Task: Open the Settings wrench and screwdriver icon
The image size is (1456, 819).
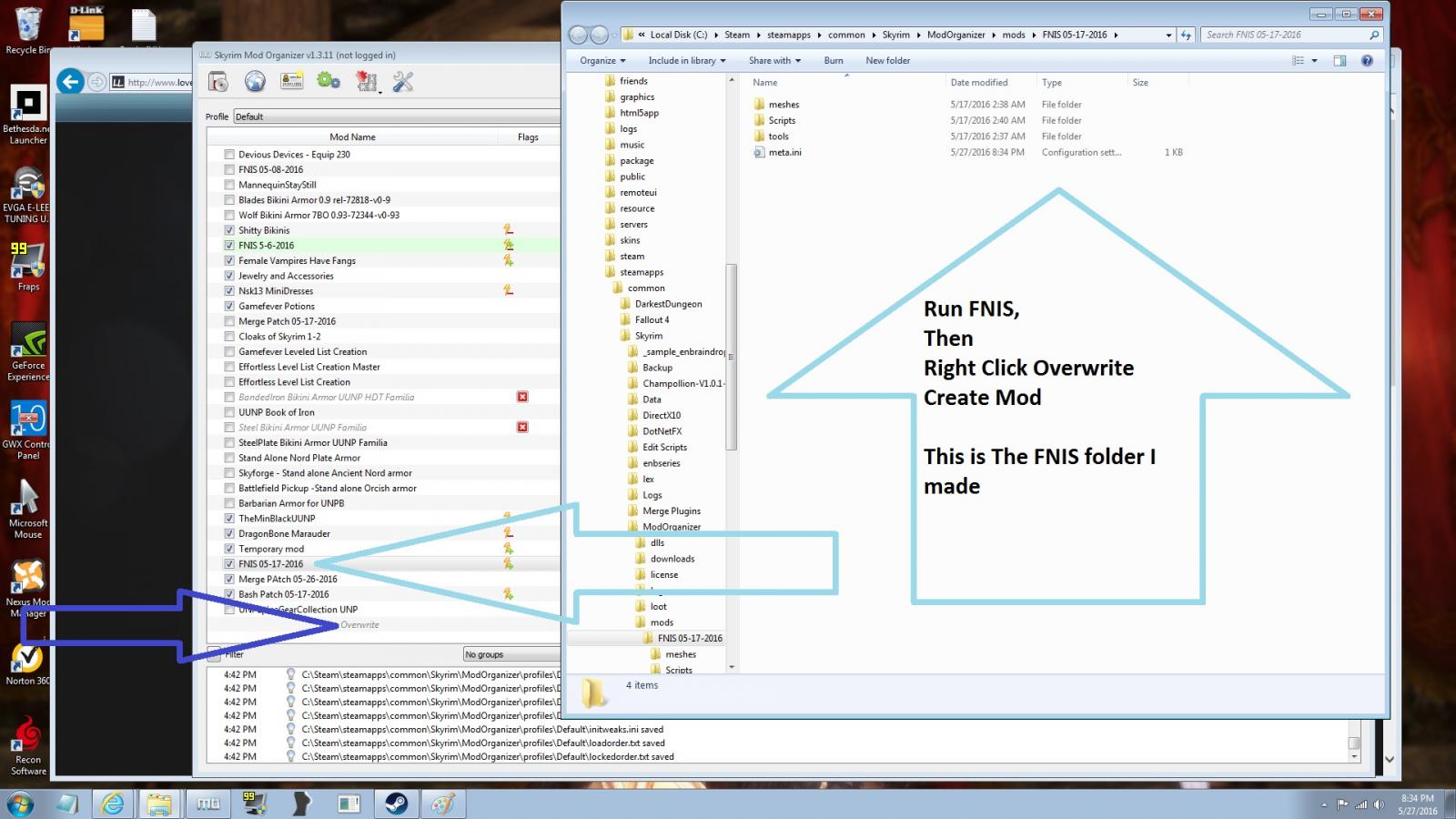Action: (x=402, y=82)
